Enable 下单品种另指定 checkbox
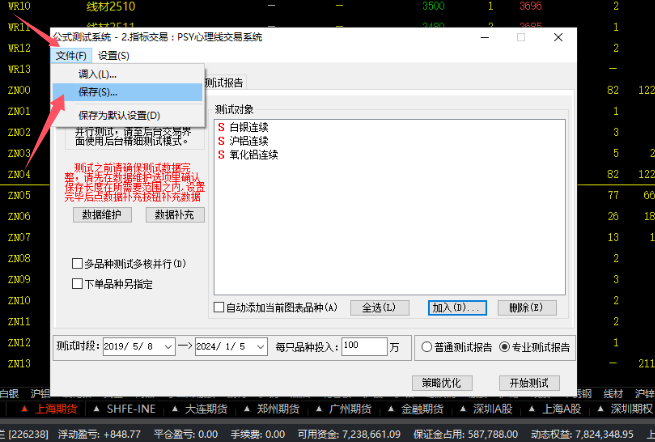Screen dimensions: 655x442 pos(77,284)
